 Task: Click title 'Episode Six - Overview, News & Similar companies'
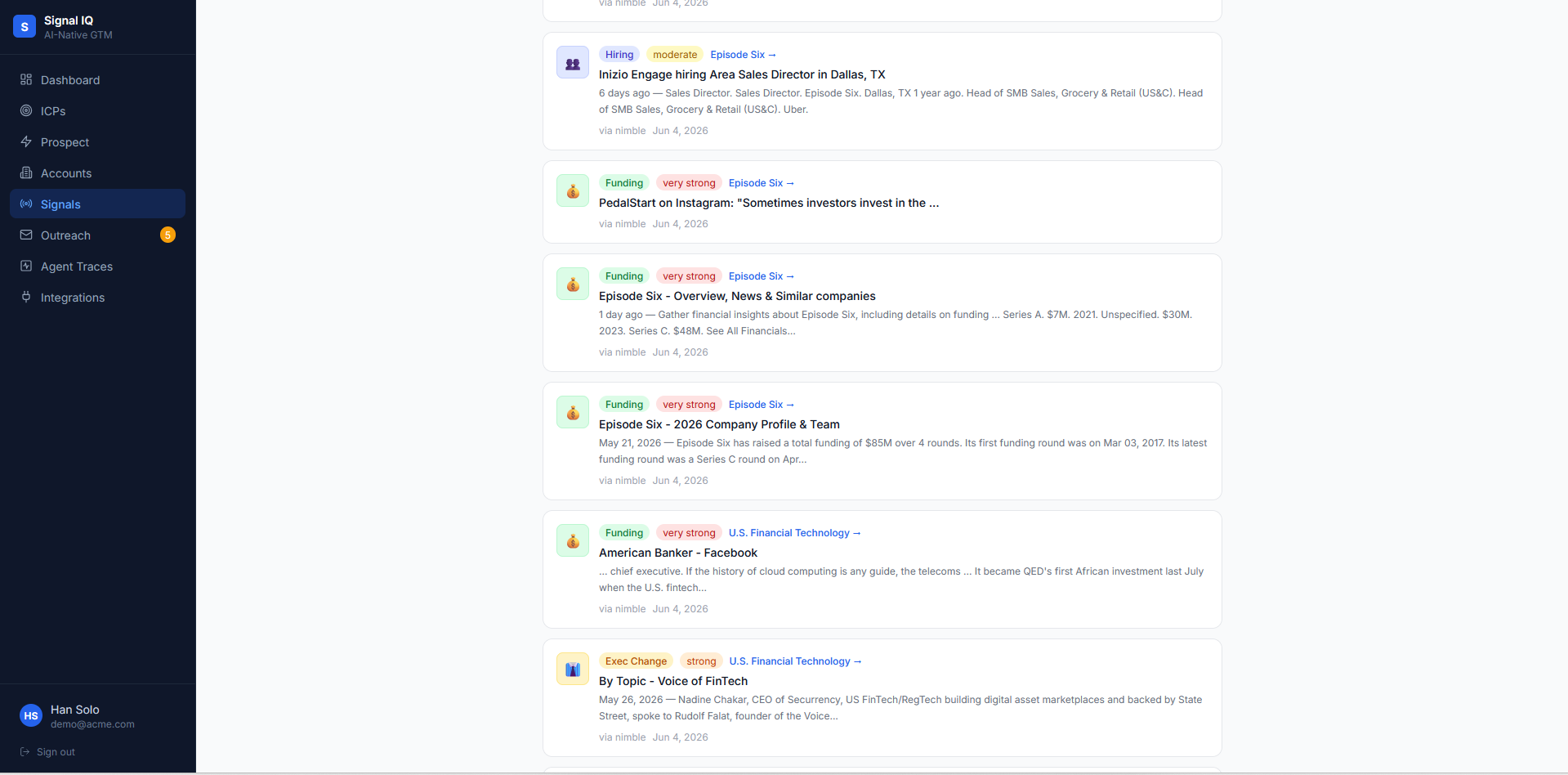pyautogui.click(x=737, y=296)
